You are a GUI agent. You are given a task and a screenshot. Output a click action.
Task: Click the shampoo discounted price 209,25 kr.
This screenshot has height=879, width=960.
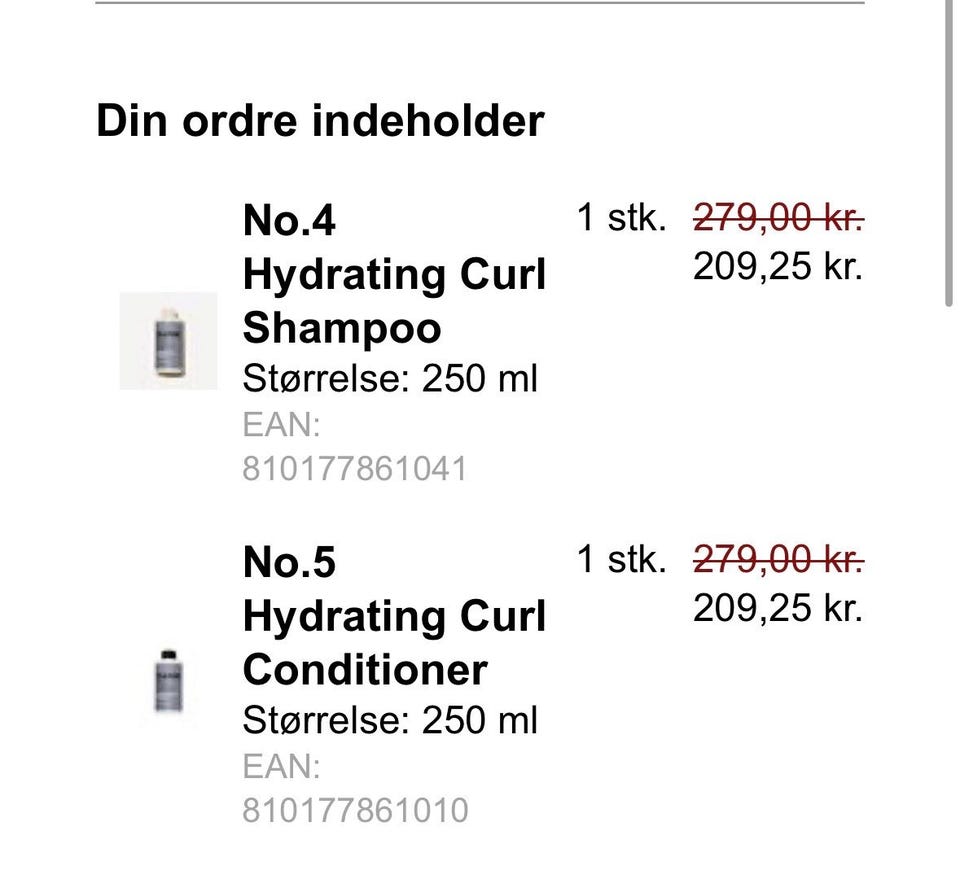pos(778,267)
